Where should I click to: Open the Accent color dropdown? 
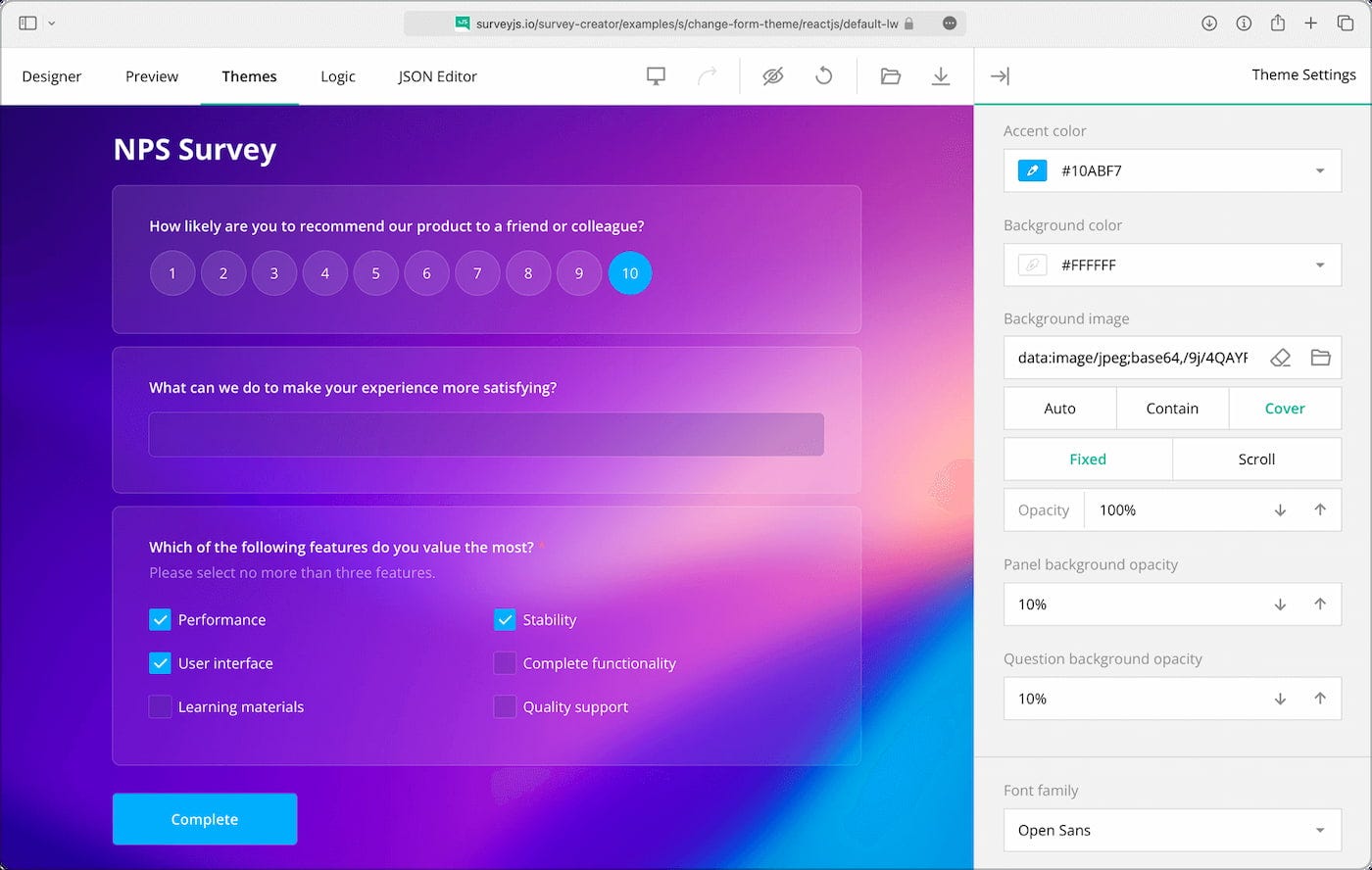1320,170
